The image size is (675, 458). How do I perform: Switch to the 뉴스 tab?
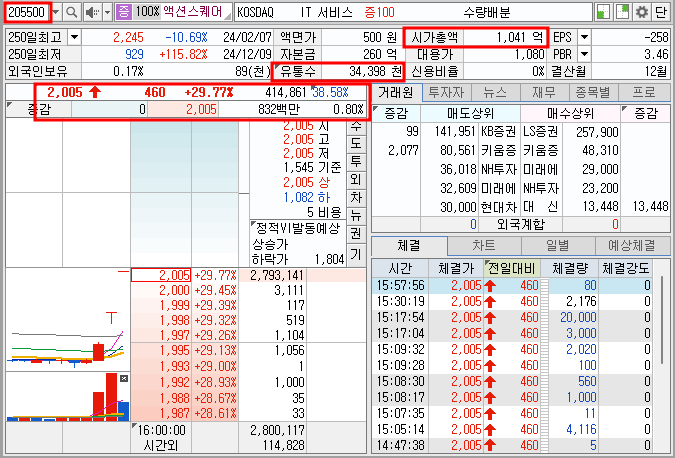pyautogui.click(x=495, y=92)
